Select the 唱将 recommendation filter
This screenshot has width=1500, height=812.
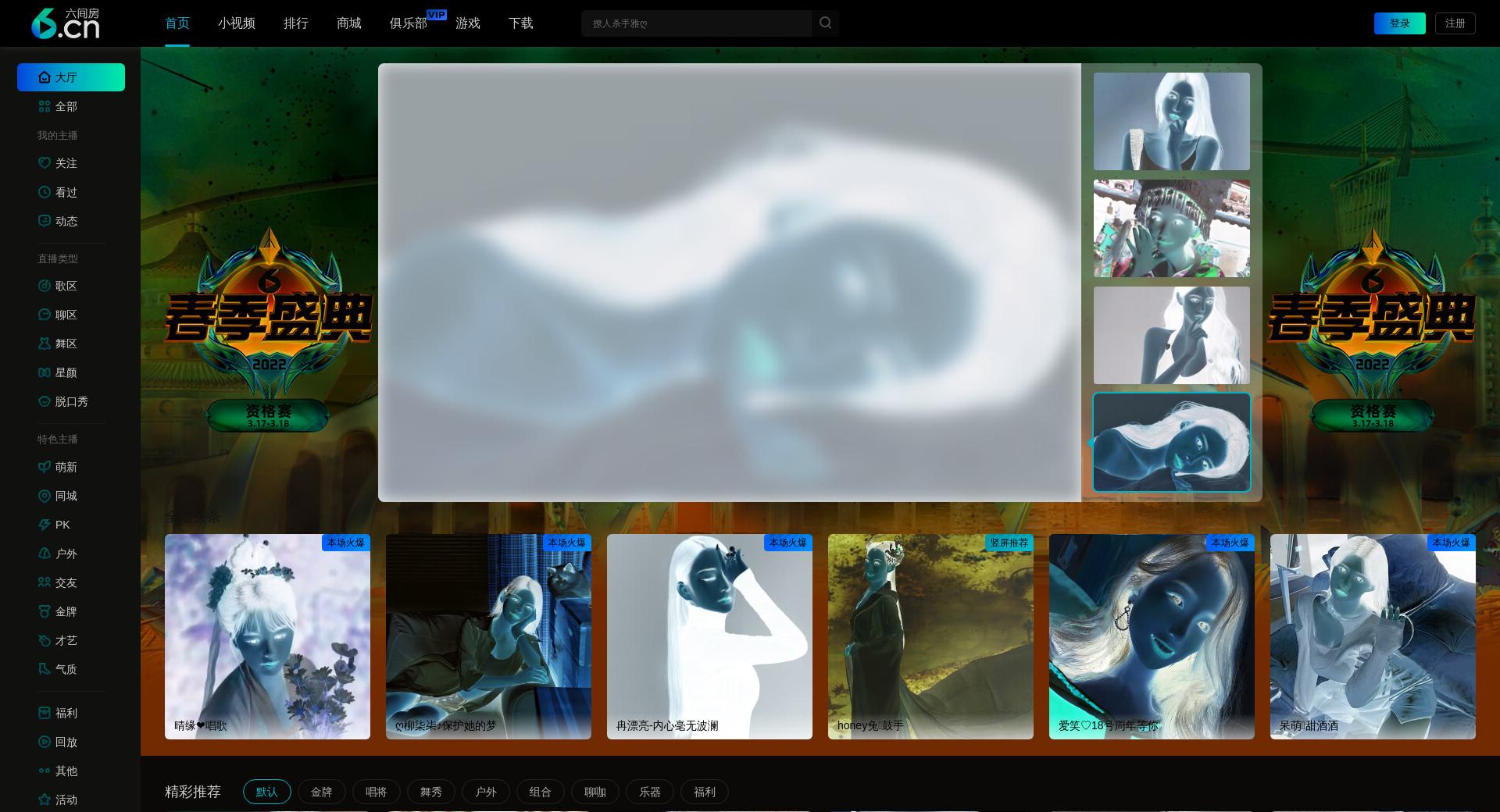click(x=377, y=792)
